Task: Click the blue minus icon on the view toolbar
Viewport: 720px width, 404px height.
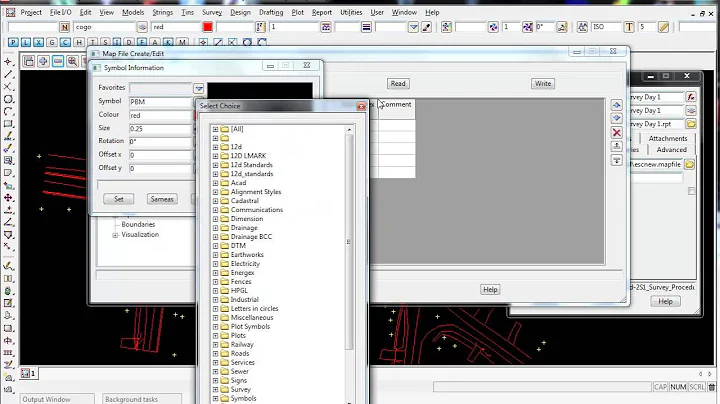Action: click(x=58, y=61)
